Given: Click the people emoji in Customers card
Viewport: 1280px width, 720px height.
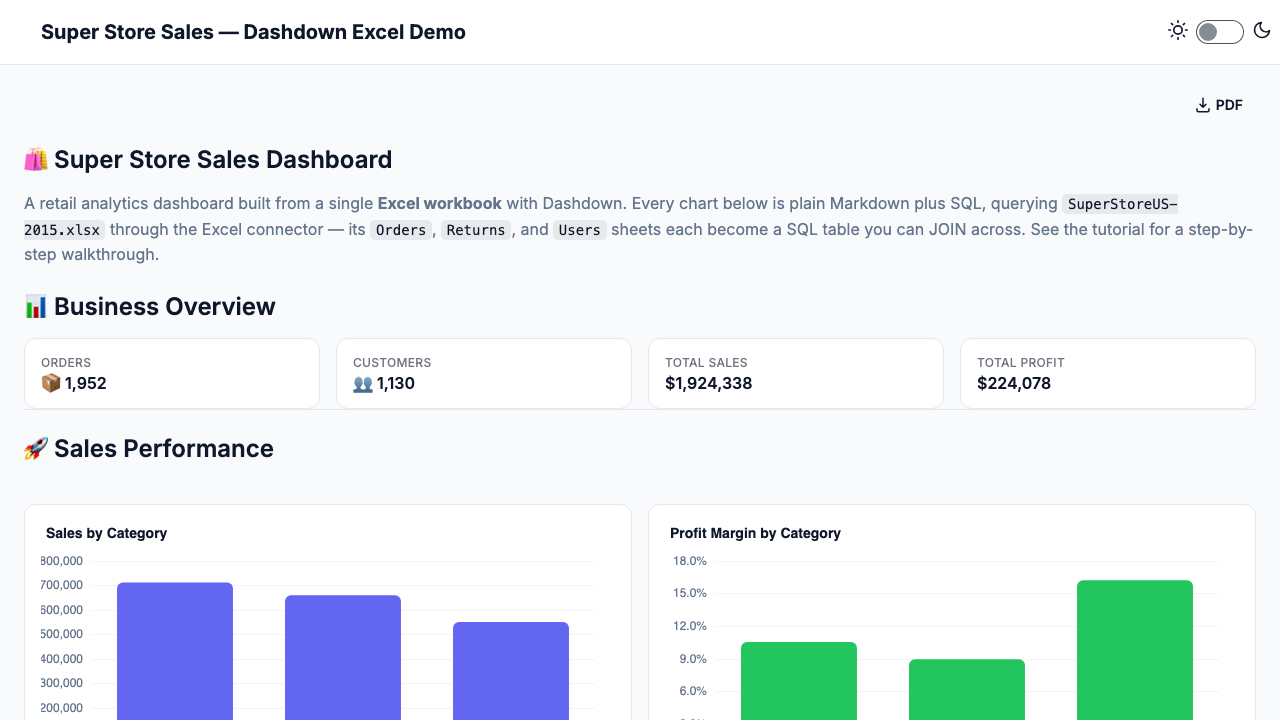Looking at the screenshot, I should pos(363,383).
